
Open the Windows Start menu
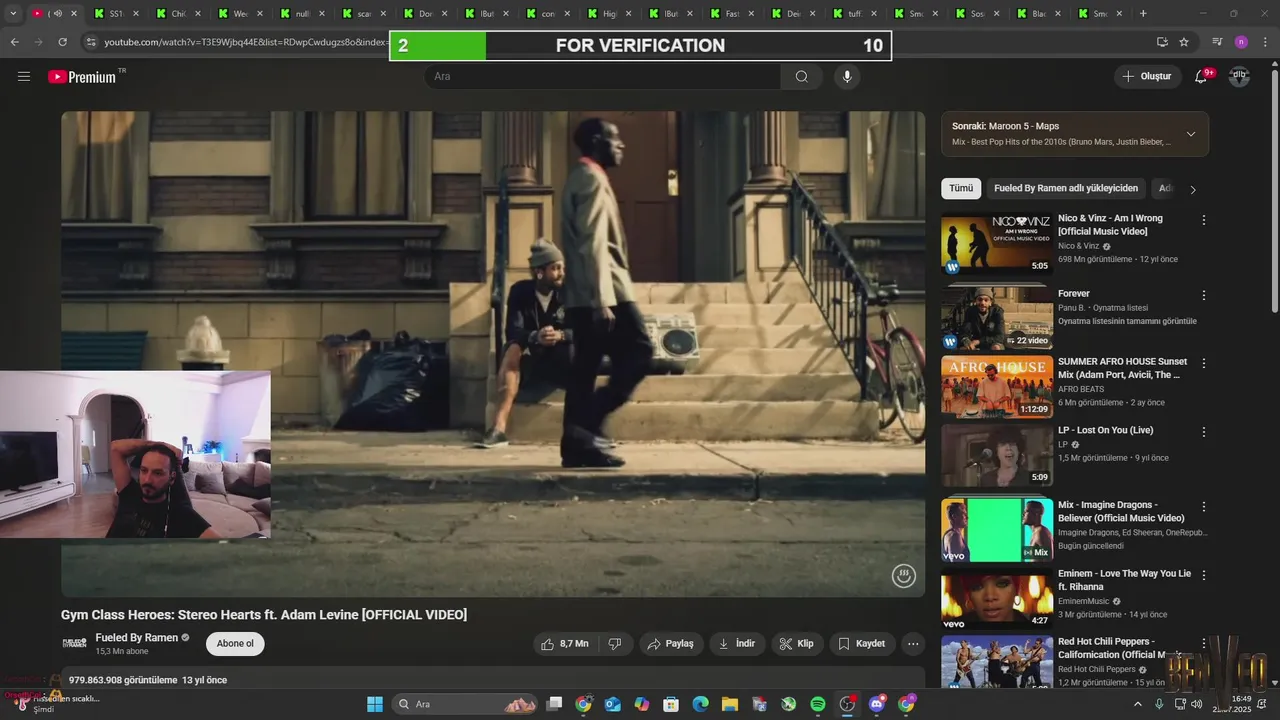(375, 704)
